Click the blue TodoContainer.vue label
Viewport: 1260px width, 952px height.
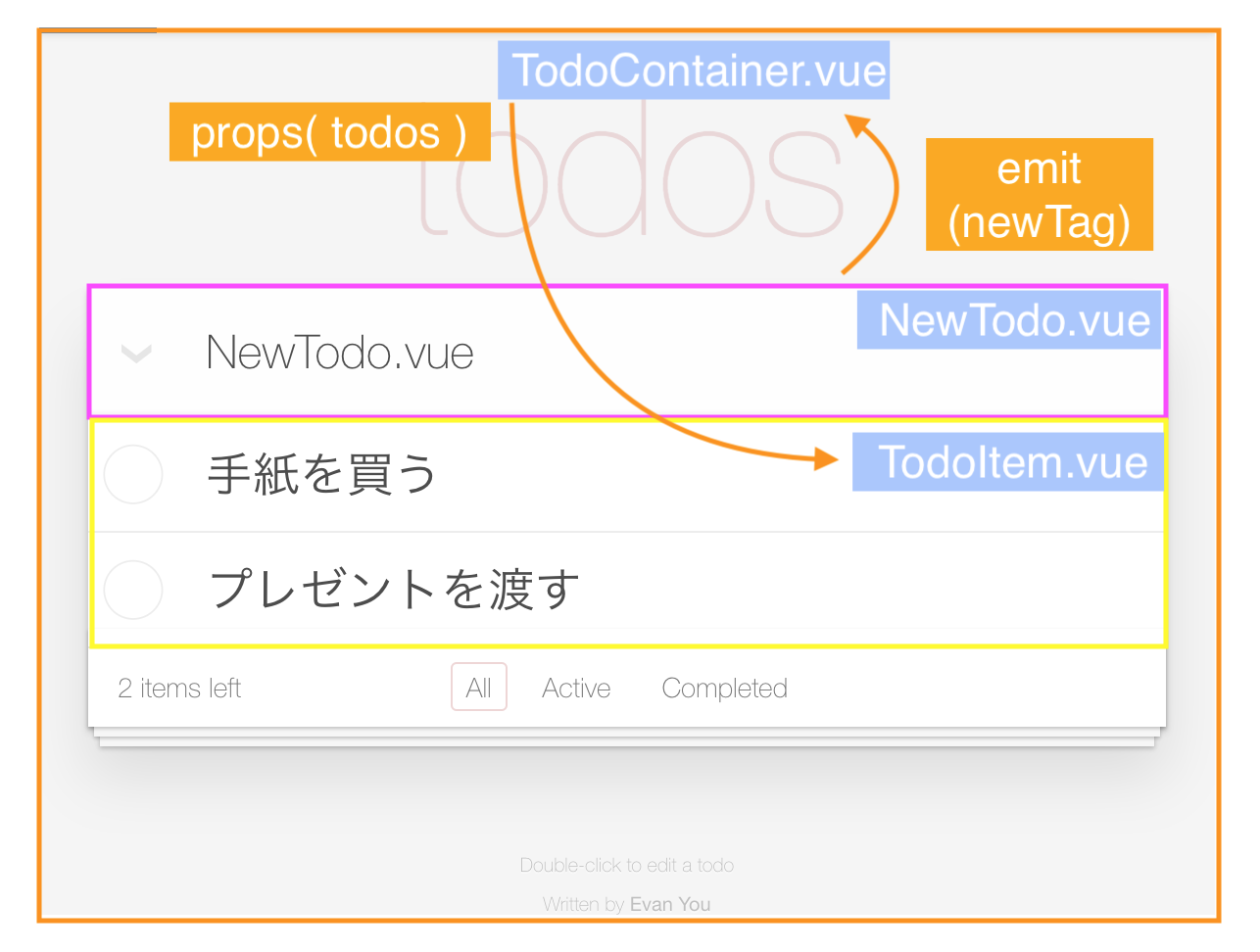pos(694,71)
